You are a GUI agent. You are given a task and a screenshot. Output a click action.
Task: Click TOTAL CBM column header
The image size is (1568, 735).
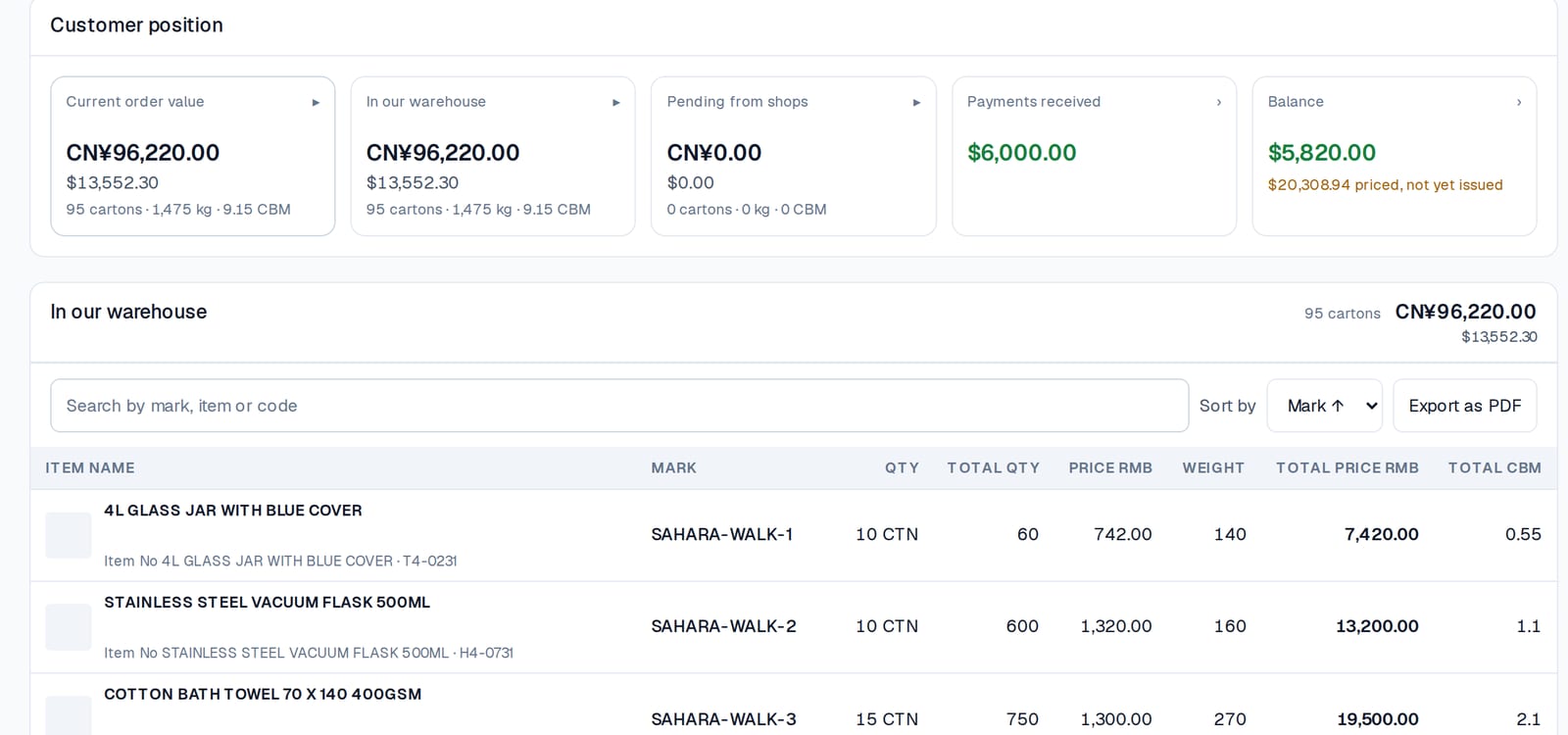point(1494,468)
